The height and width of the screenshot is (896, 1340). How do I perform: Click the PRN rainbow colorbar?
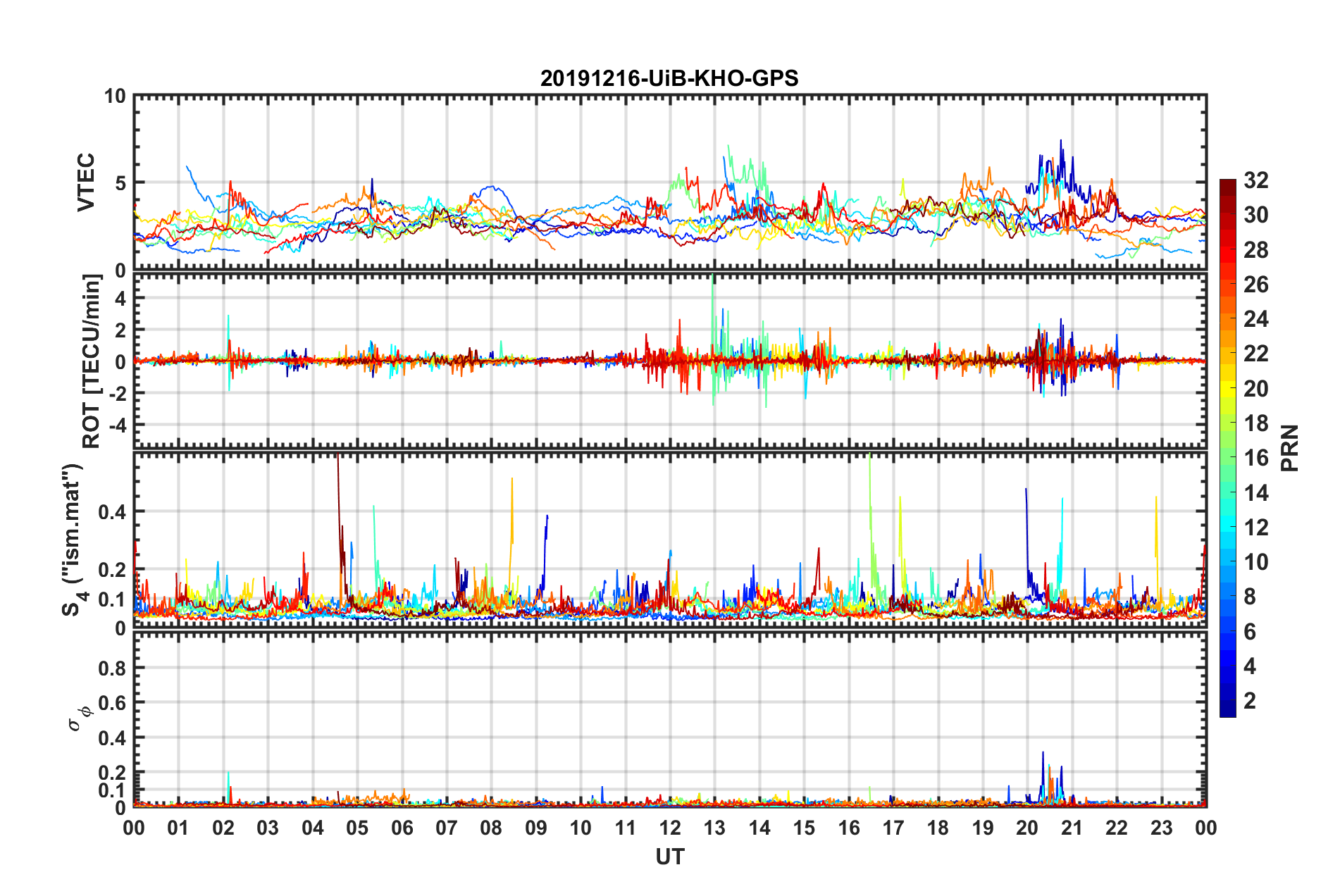[1227, 448]
